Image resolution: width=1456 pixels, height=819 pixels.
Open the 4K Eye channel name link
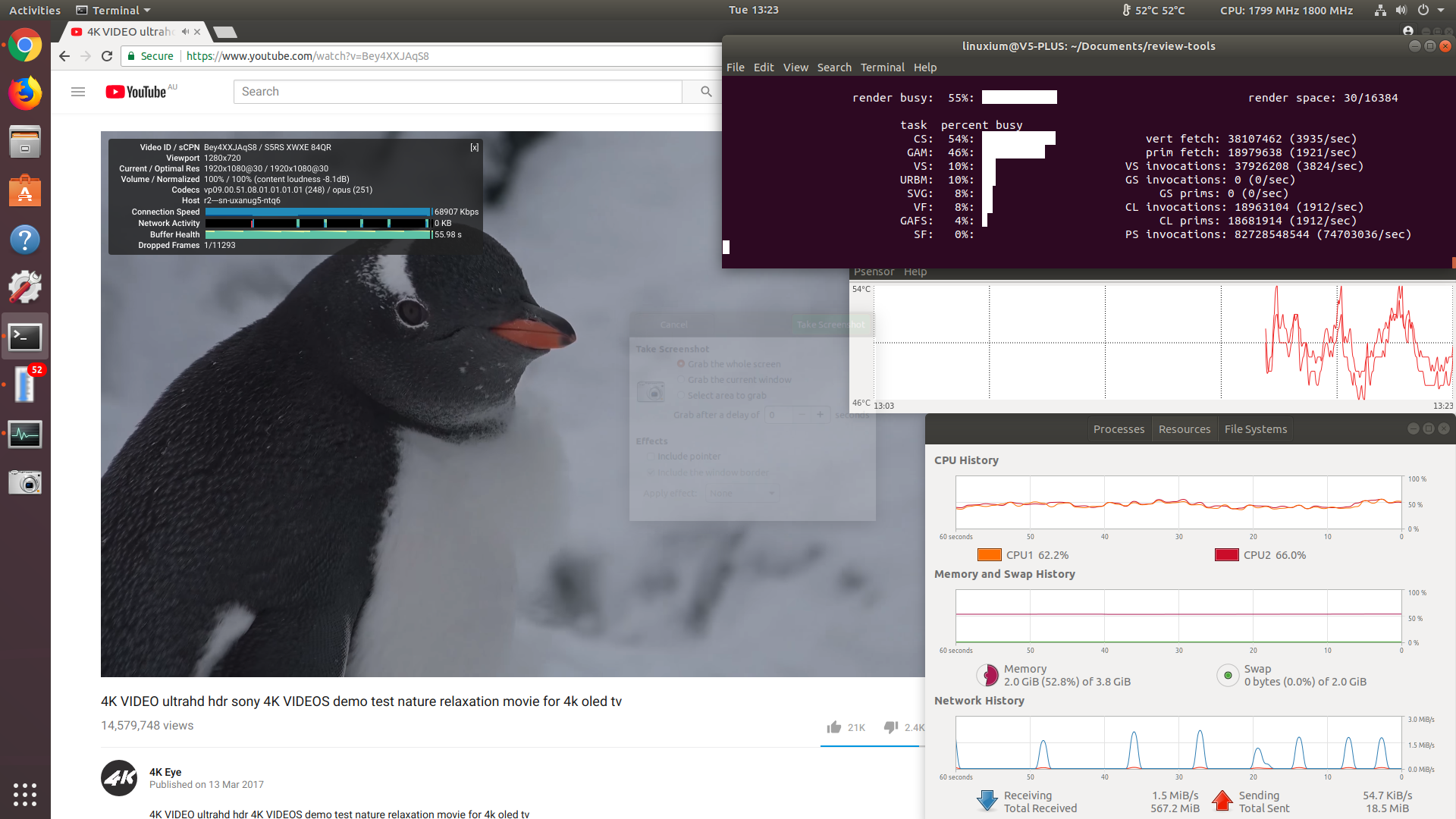coord(165,772)
